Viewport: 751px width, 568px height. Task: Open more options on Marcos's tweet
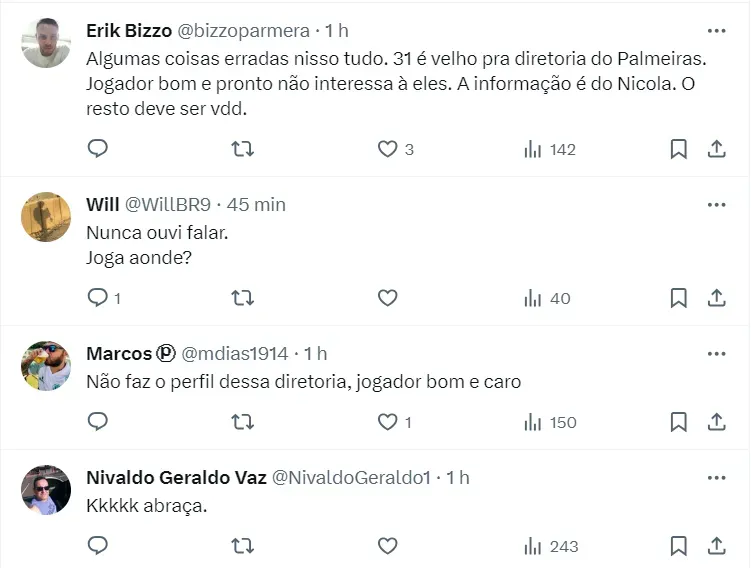pyautogui.click(x=716, y=353)
